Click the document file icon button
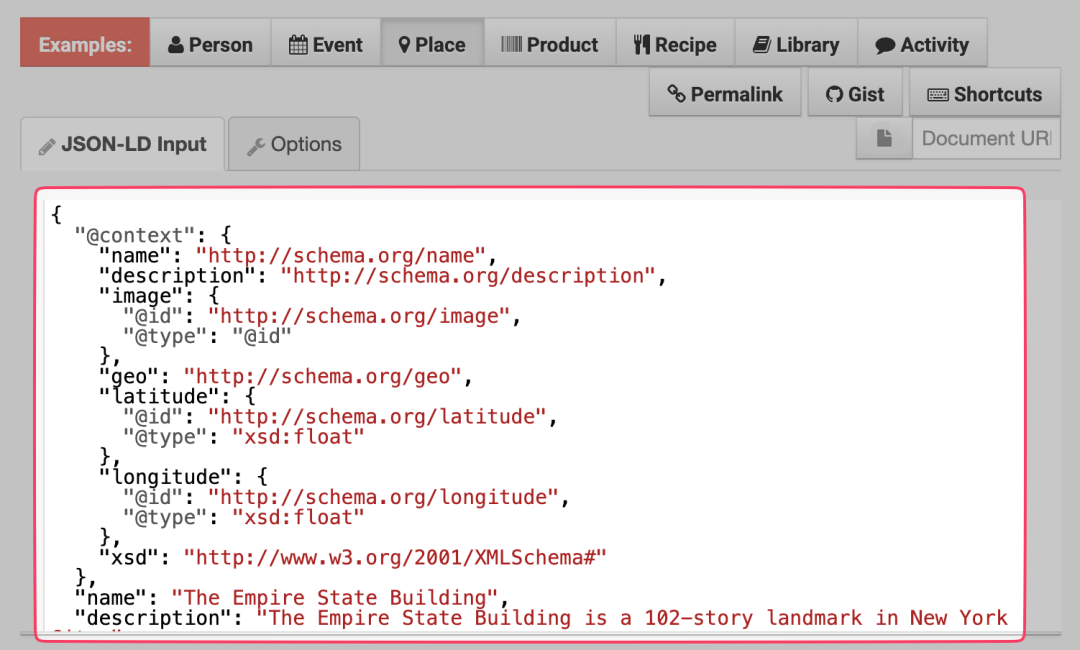Viewport: 1080px width, 650px height. [884, 138]
